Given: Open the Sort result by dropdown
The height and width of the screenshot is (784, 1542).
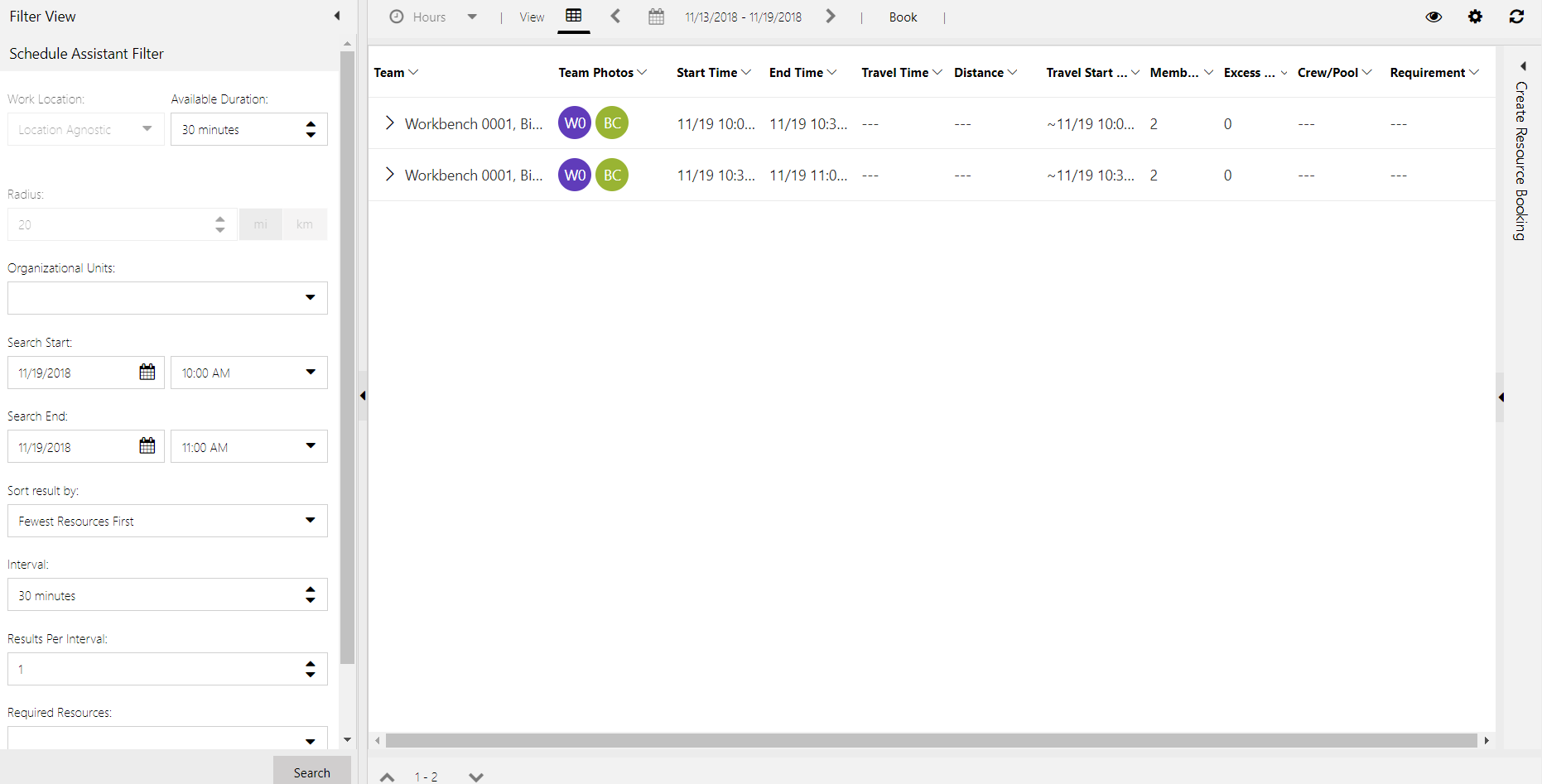Looking at the screenshot, I should coord(311,520).
